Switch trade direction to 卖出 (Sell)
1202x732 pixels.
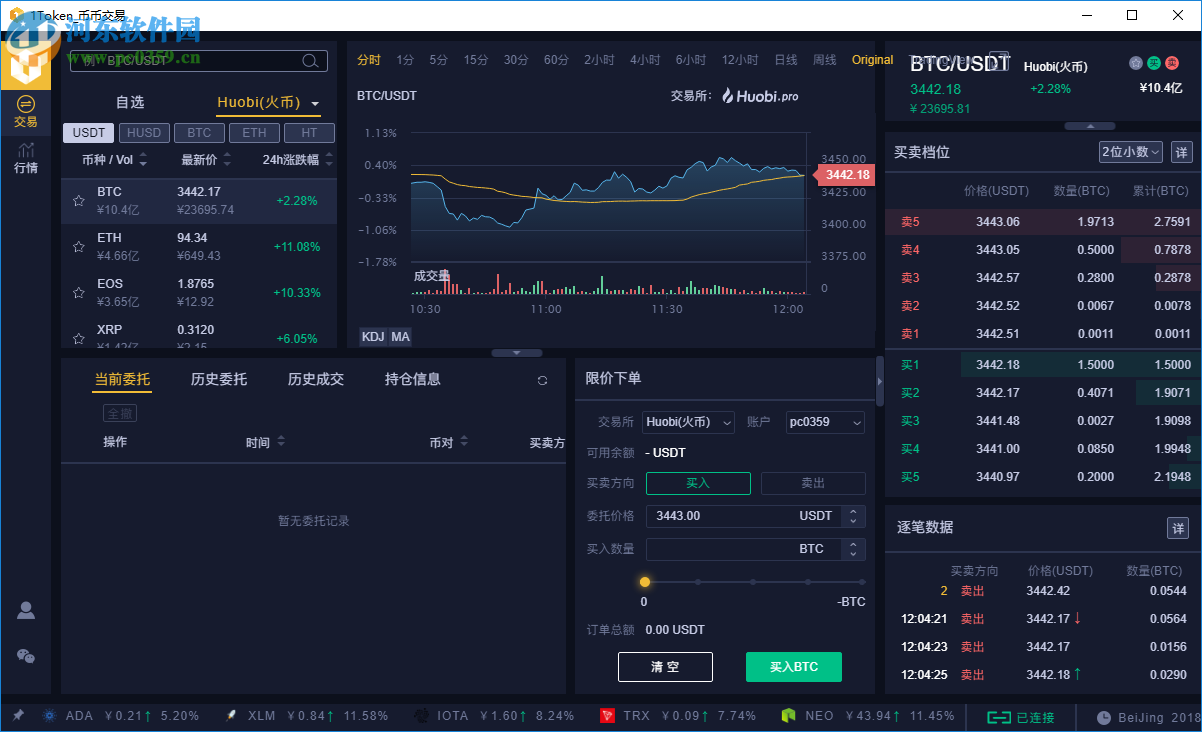click(813, 483)
